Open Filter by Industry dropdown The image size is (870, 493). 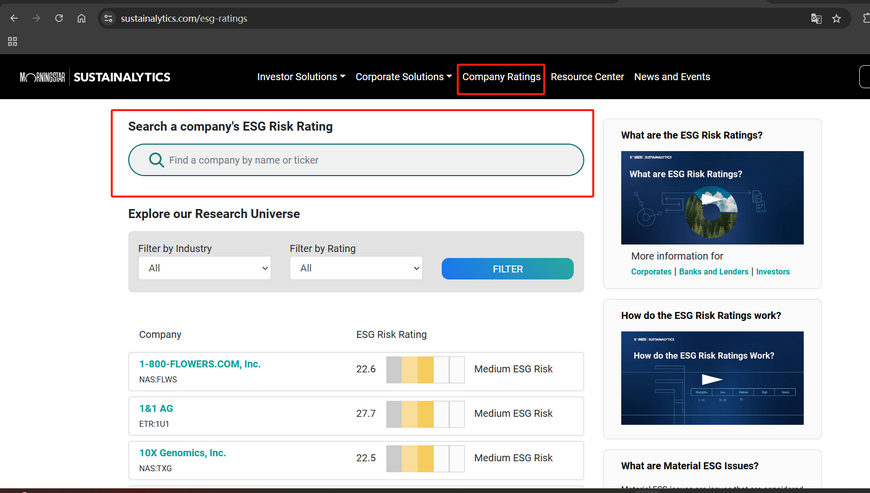click(204, 268)
